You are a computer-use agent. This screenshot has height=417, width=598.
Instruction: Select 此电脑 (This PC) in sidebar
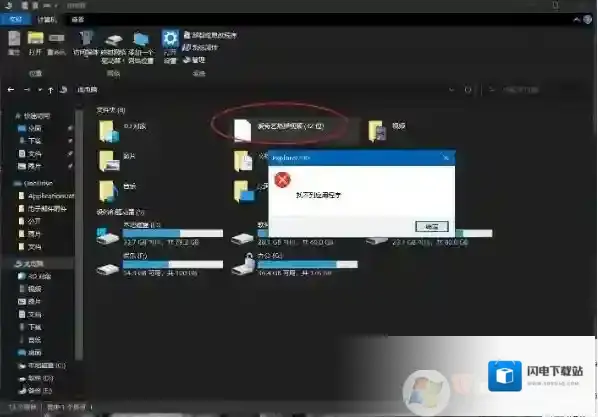(x=34, y=264)
